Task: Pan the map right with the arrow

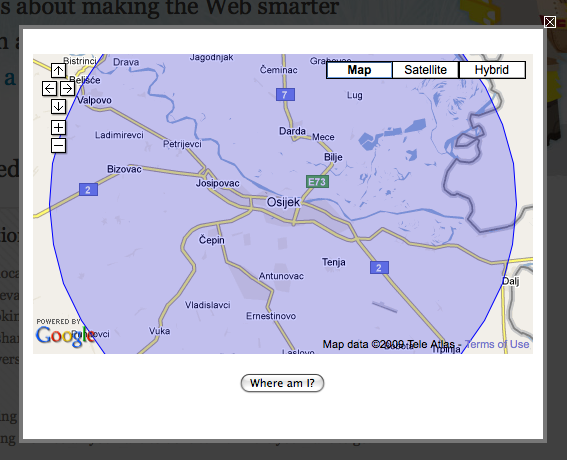Action: coord(67,89)
